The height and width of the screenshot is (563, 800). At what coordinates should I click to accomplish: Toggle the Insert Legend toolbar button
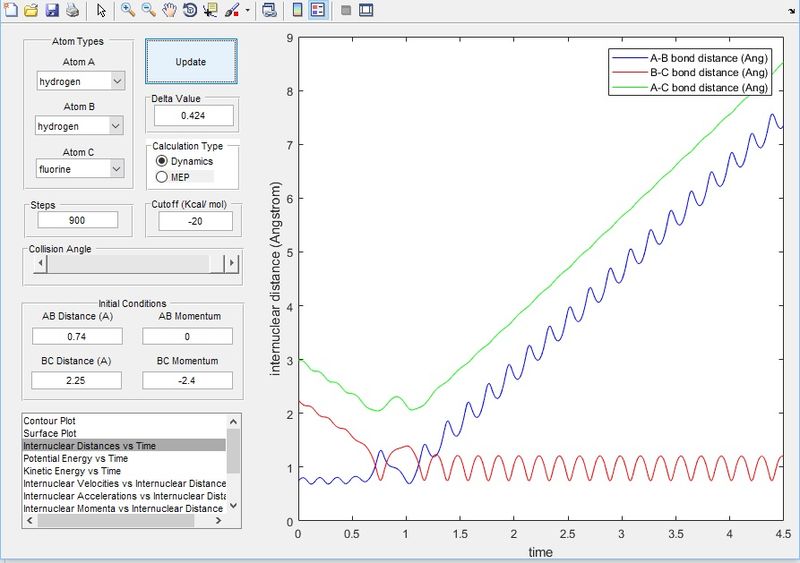point(318,11)
